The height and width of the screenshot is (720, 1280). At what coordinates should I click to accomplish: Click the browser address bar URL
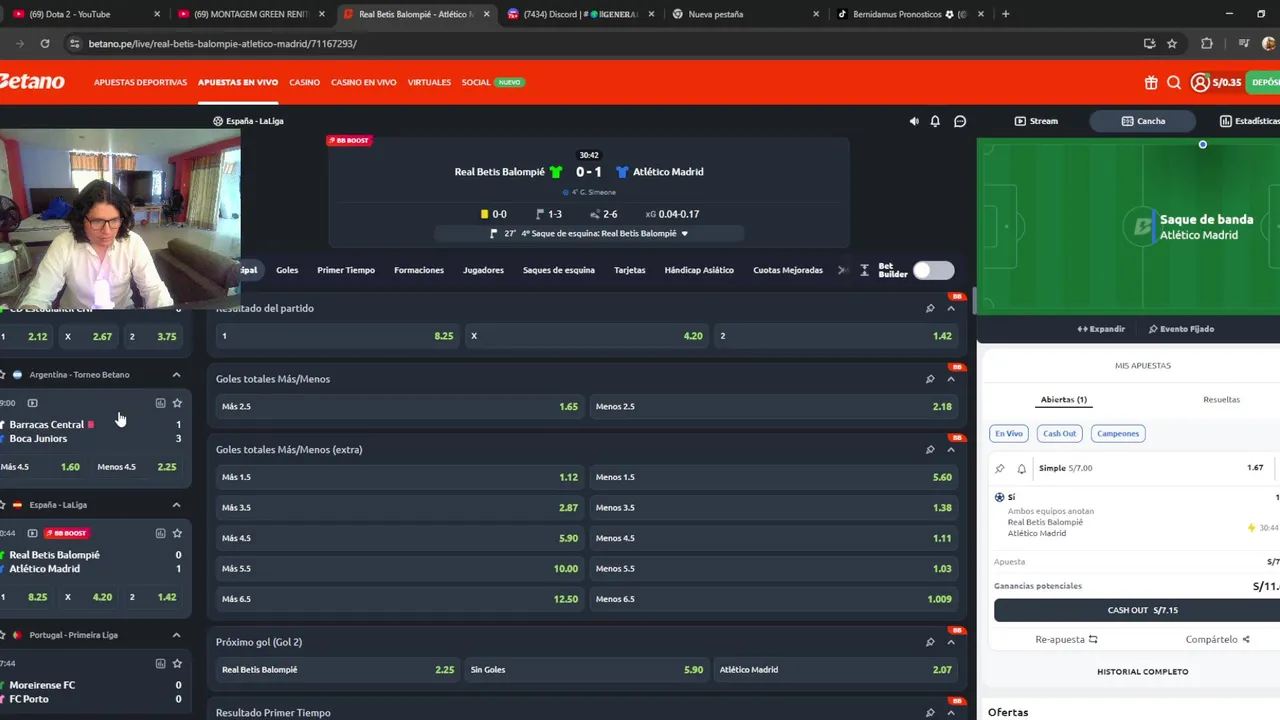222,44
